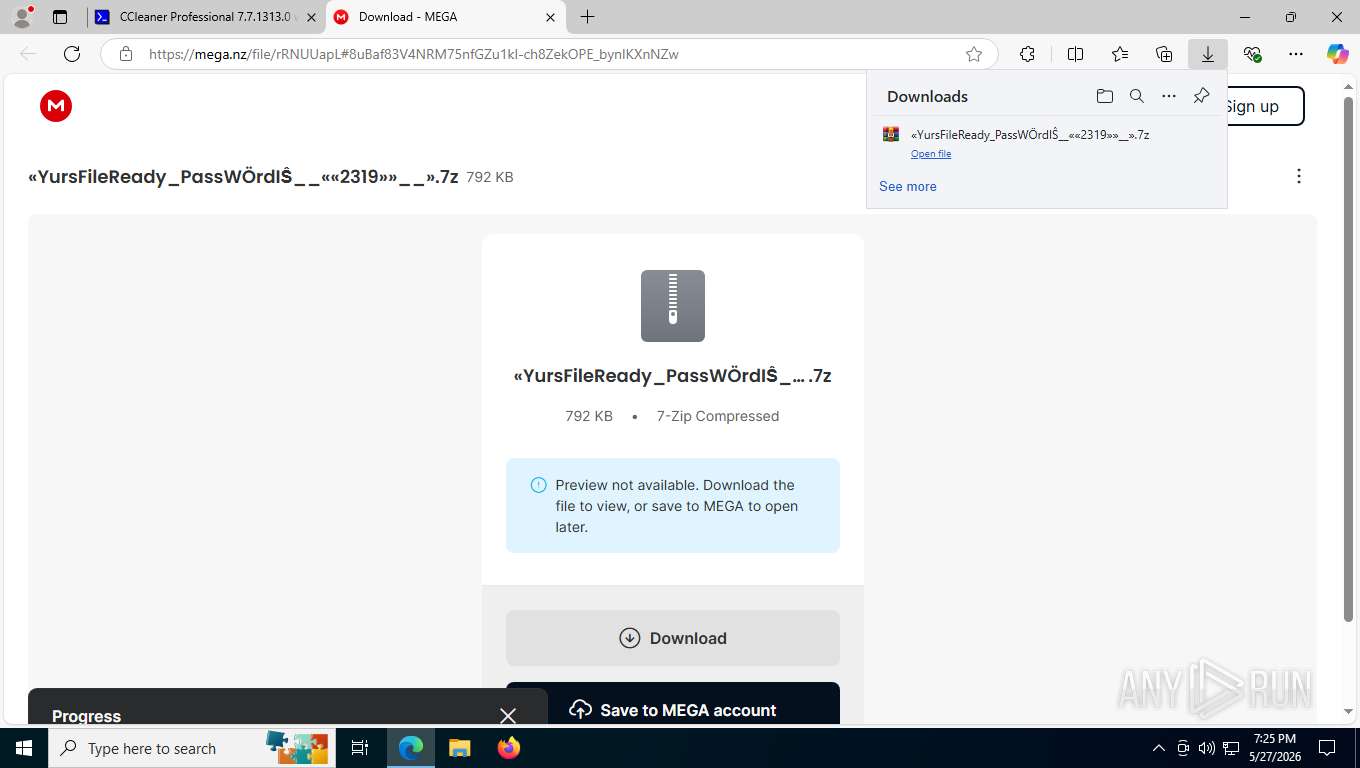Viewport: 1360px width, 768px height.
Task: Close the Download - MEGA tab
Action: (x=550, y=17)
